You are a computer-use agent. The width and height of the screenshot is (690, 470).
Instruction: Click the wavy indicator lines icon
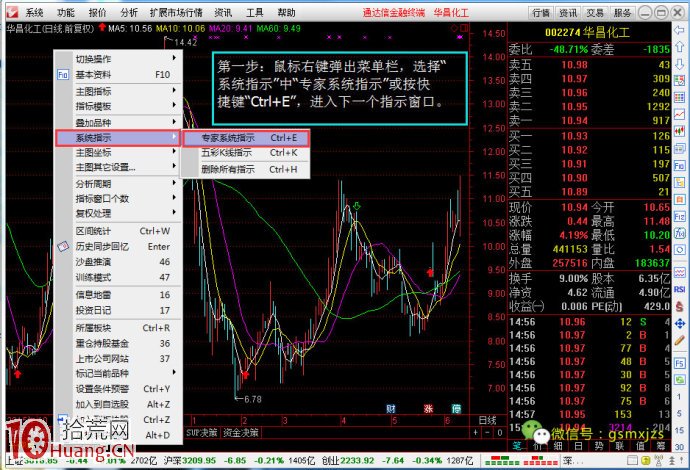(x=679, y=273)
